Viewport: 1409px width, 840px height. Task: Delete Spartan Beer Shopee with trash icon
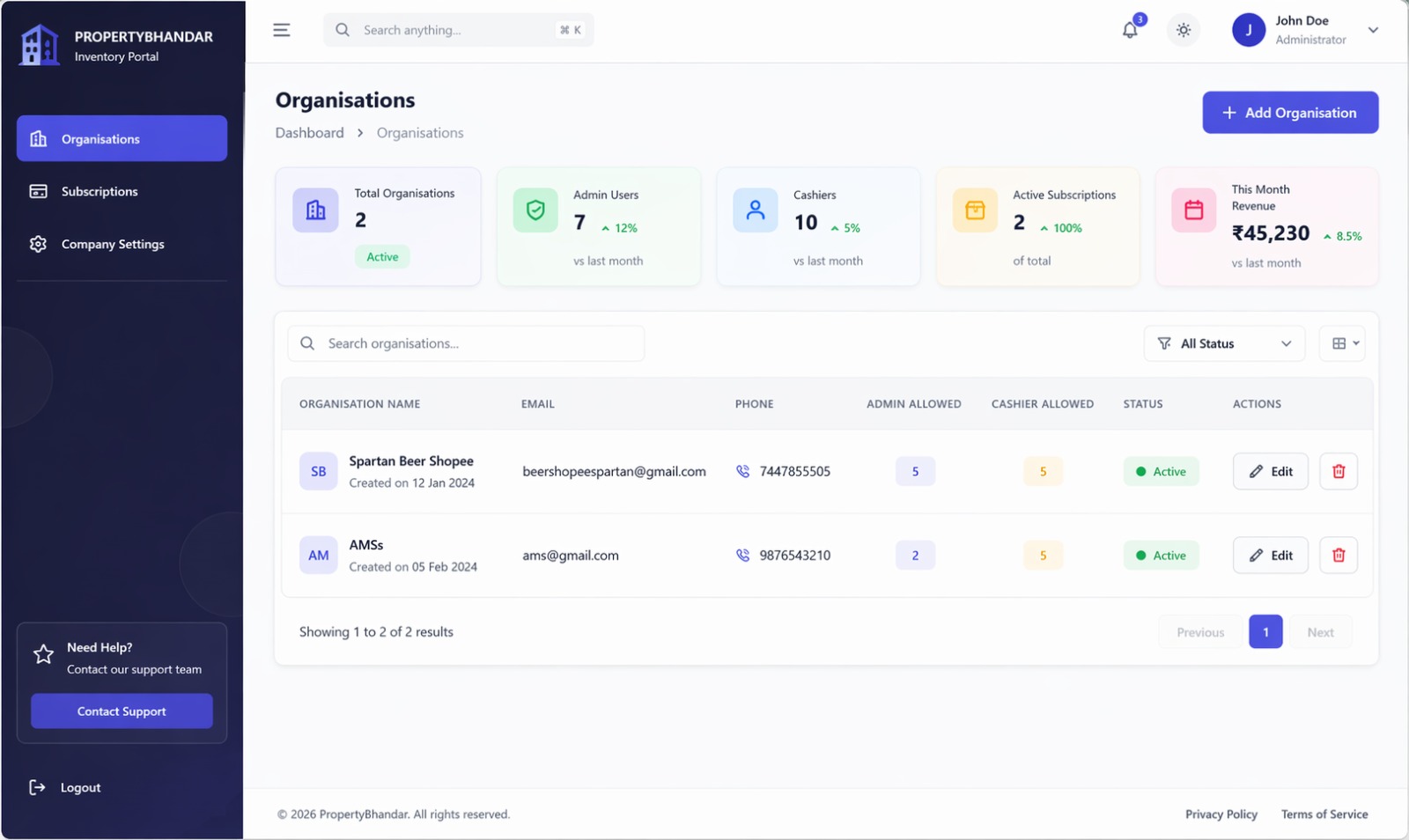point(1338,471)
